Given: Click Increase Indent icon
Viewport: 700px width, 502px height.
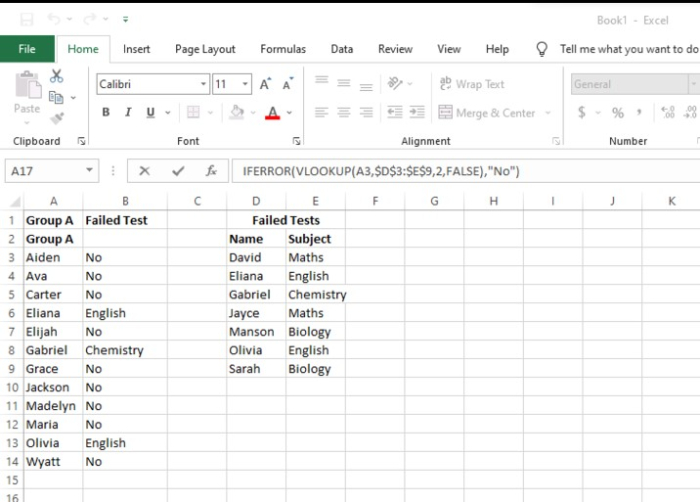Looking at the screenshot, I should click(417, 112).
